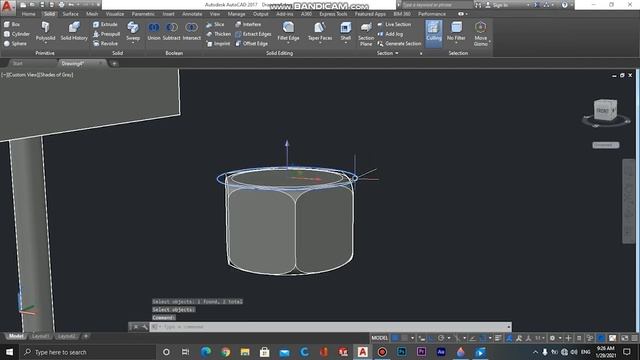The image size is (640, 360).
Task: Toggle polar tracking in status bar
Action: pyautogui.click(x=441, y=338)
